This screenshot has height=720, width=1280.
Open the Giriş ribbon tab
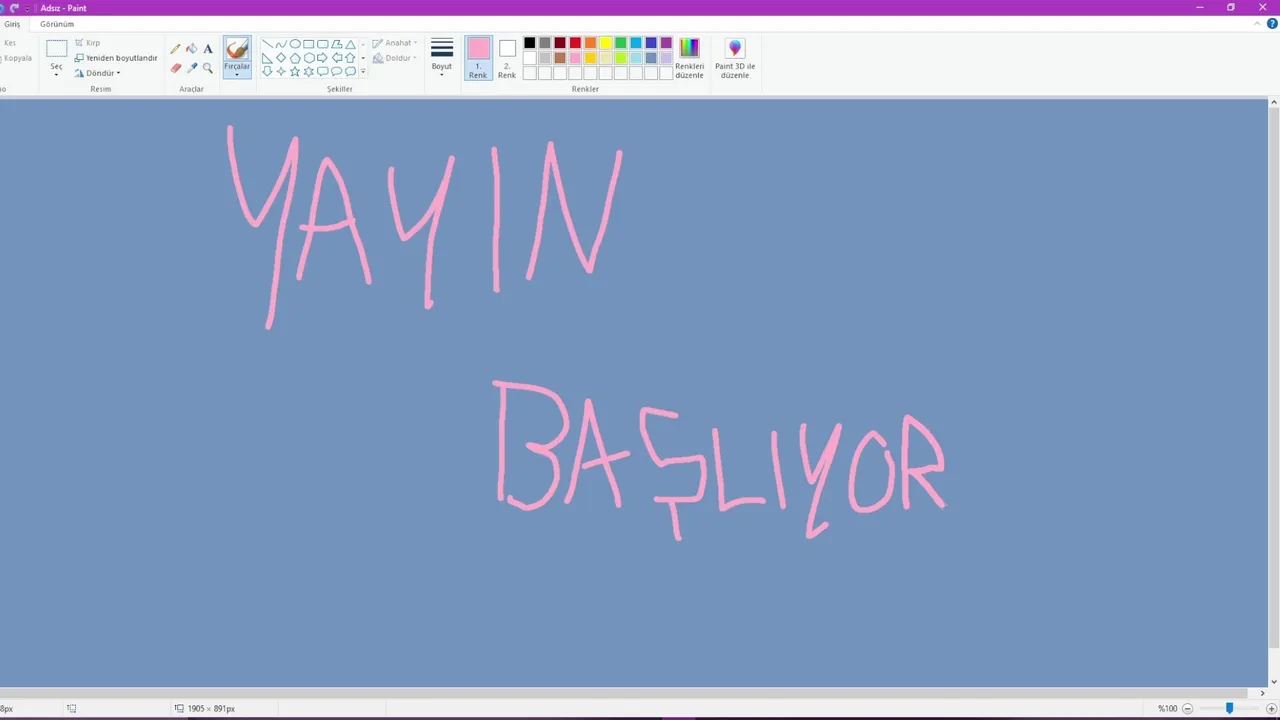(x=12, y=24)
